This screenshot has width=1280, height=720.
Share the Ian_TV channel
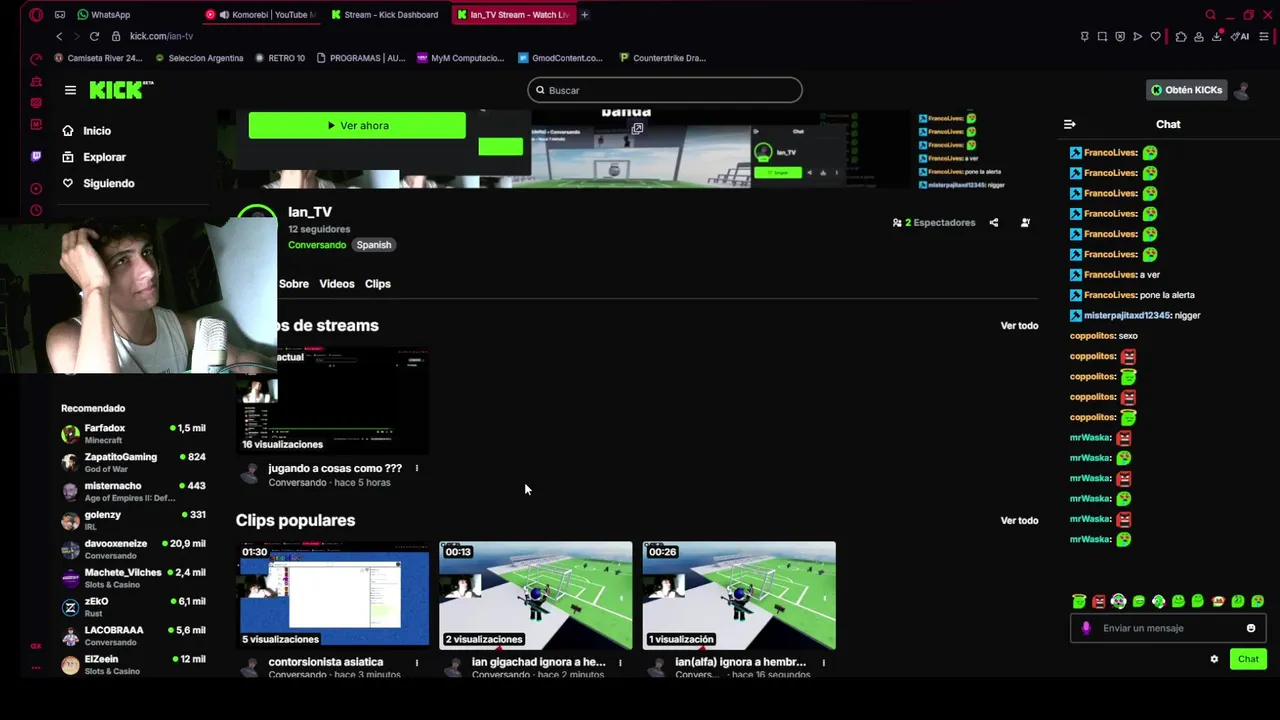[x=993, y=223]
